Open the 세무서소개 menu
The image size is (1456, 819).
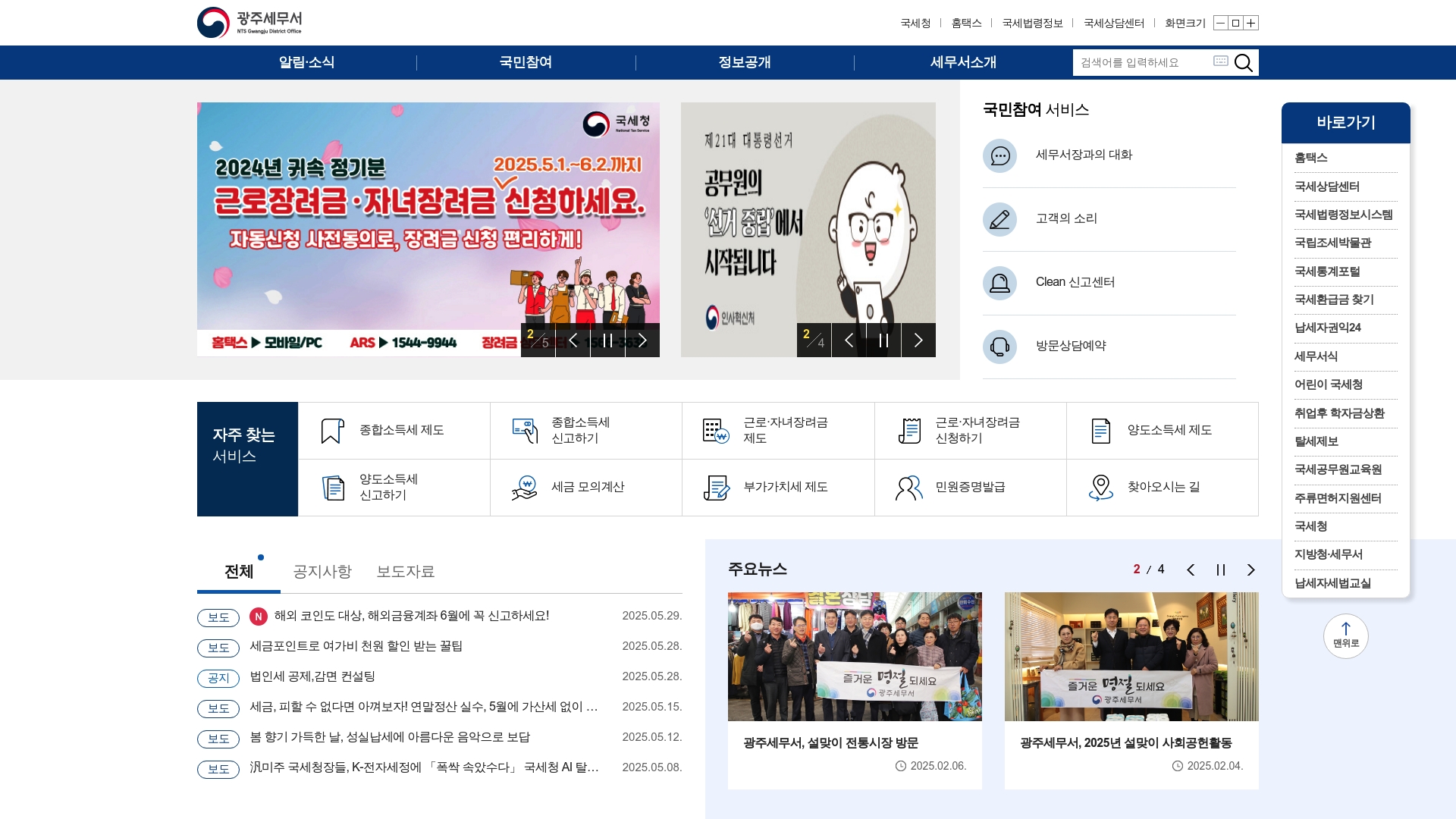963,62
